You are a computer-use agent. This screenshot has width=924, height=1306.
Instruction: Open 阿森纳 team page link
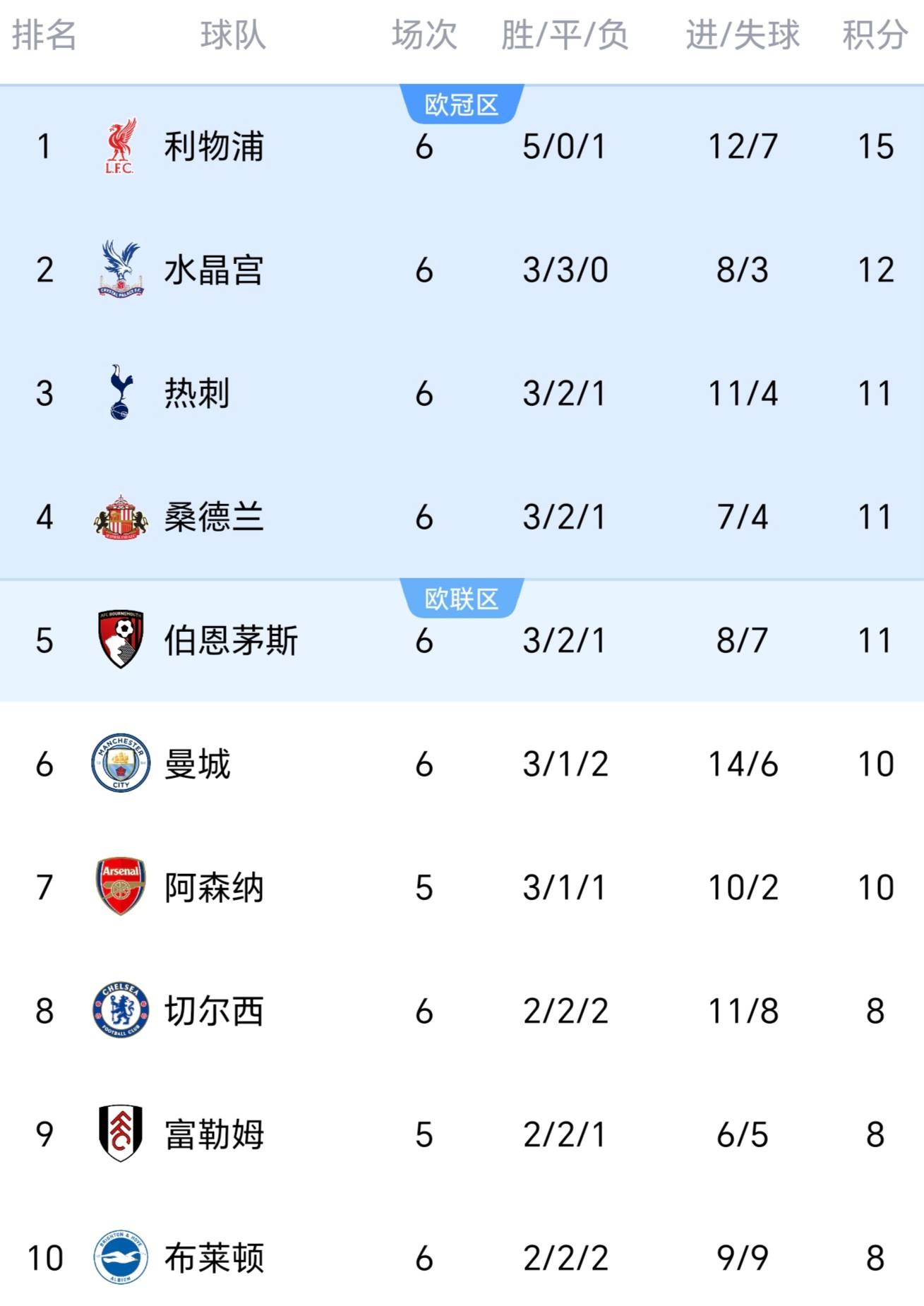tap(214, 887)
